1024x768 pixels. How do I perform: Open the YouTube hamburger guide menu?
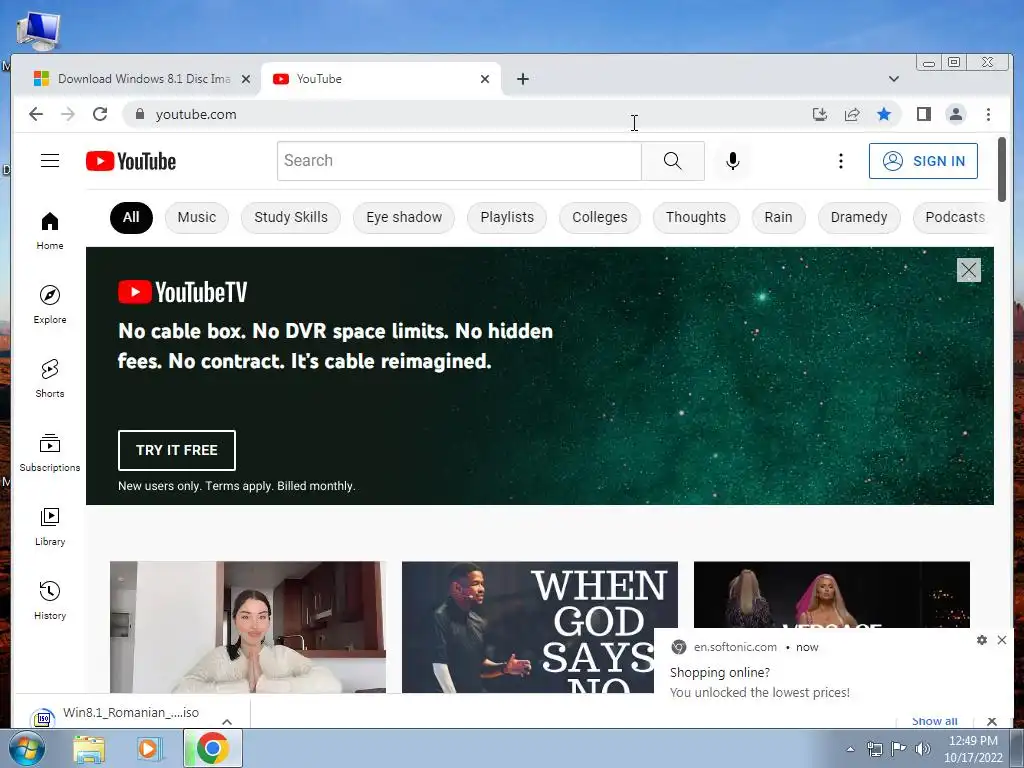[x=50, y=161]
